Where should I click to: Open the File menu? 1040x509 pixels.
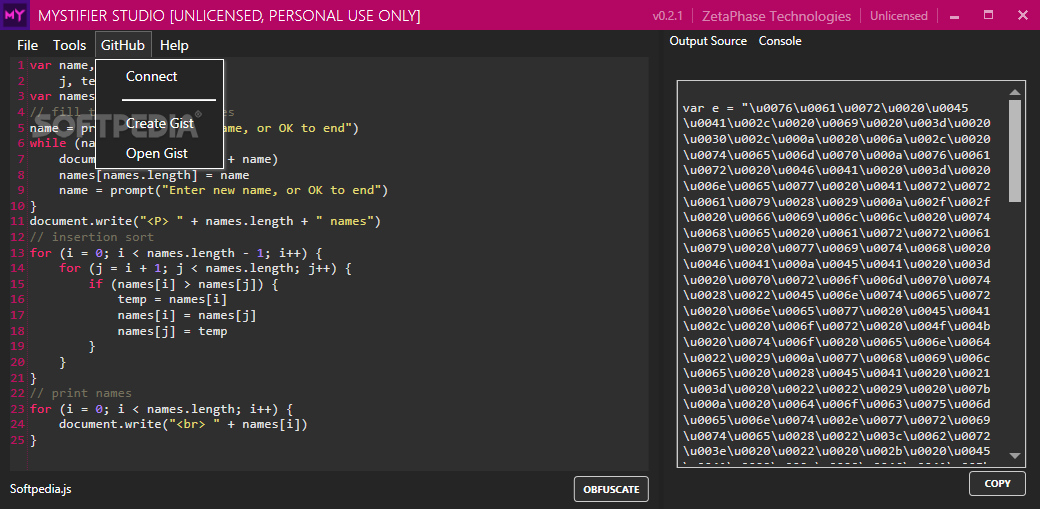pos(28,45)
